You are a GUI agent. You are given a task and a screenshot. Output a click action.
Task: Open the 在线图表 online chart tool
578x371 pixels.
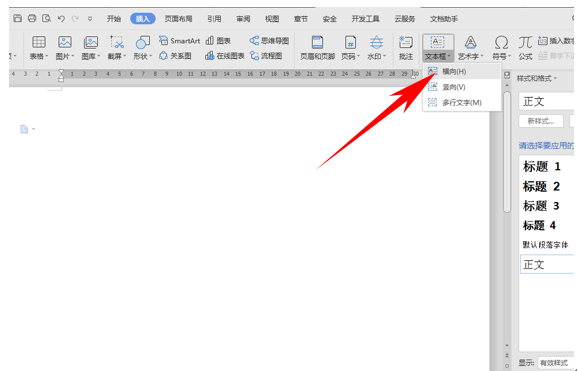[225, 56]
